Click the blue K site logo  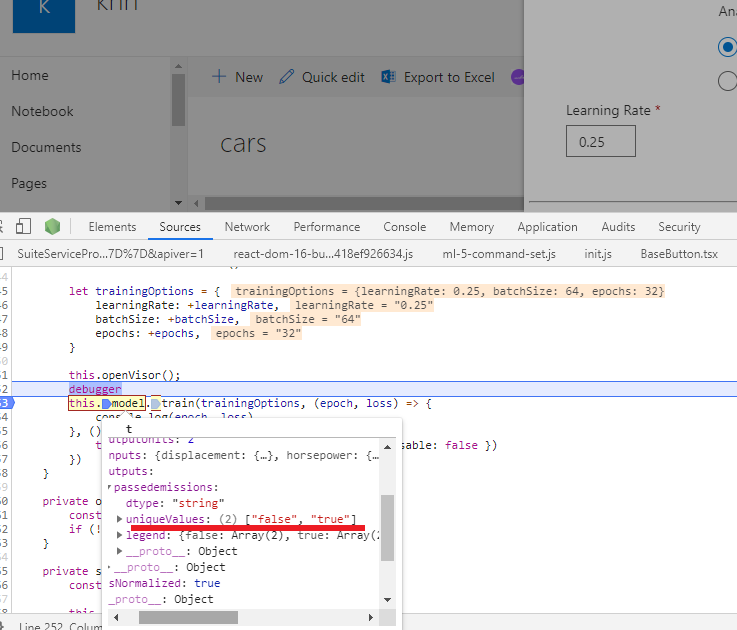point(44,16)
